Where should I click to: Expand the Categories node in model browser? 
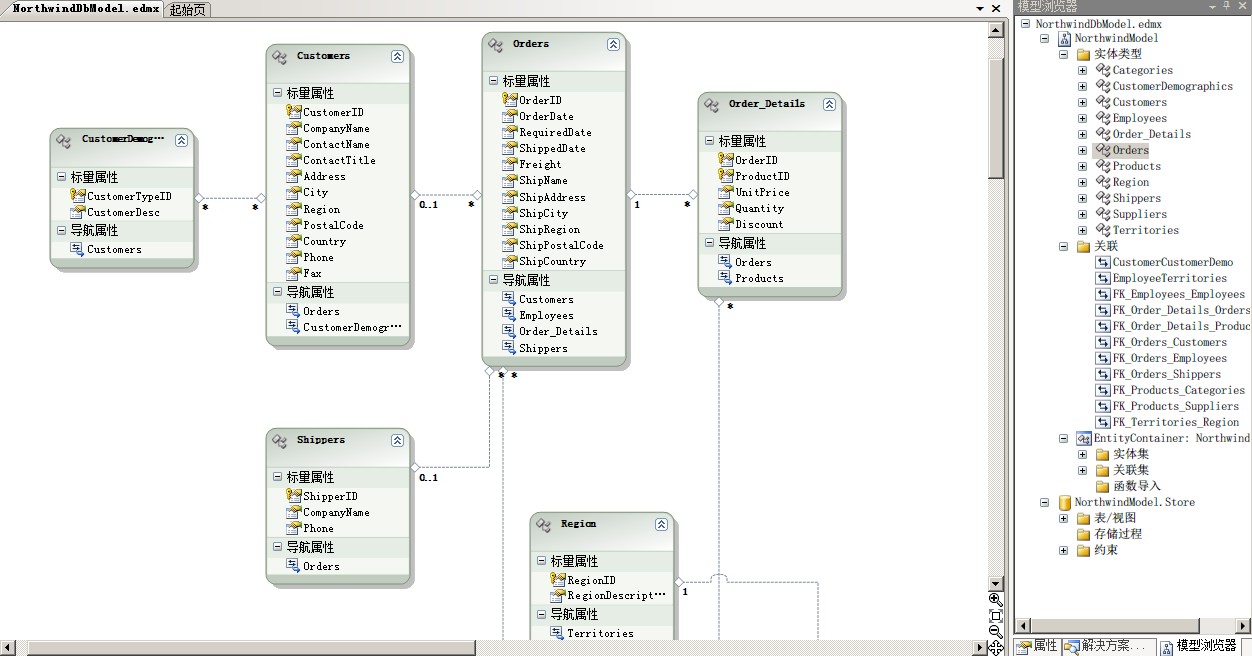[x=1082, y=70]
